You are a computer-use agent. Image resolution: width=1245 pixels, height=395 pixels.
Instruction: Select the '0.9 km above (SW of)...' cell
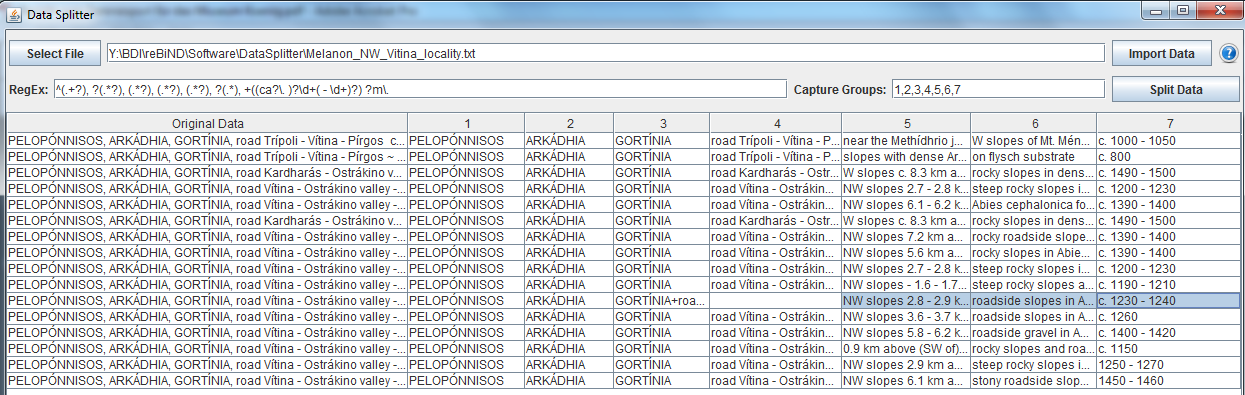click(x=905, y=348)
